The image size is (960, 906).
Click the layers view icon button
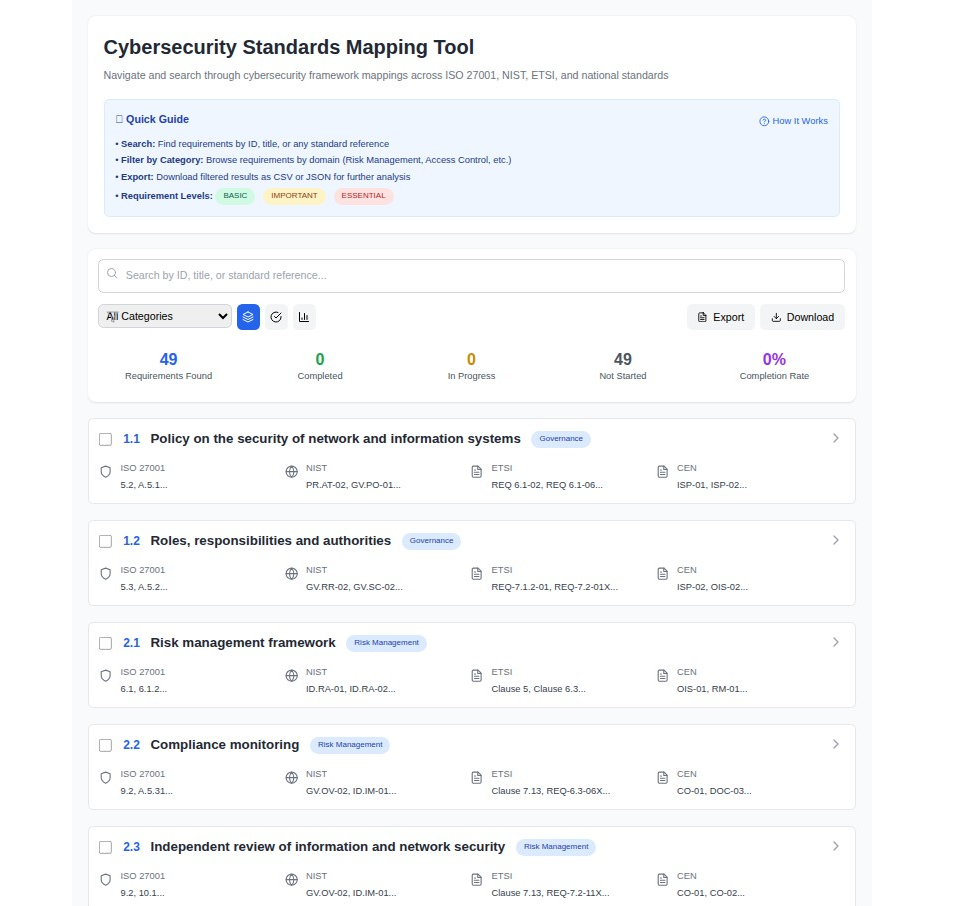coord(248,317)
